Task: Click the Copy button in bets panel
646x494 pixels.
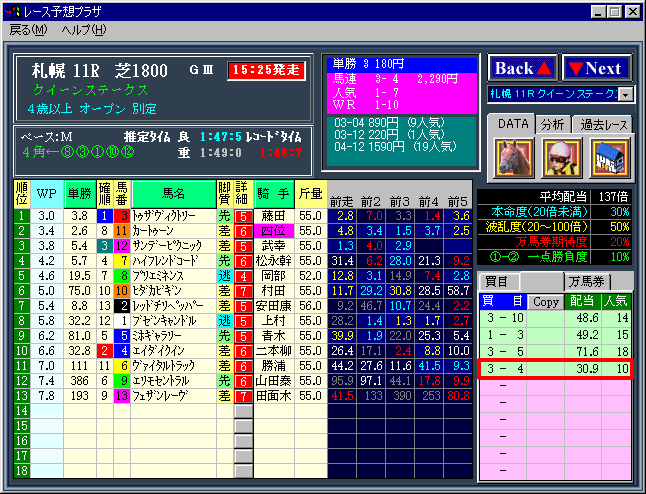Action: pos(546,300)
